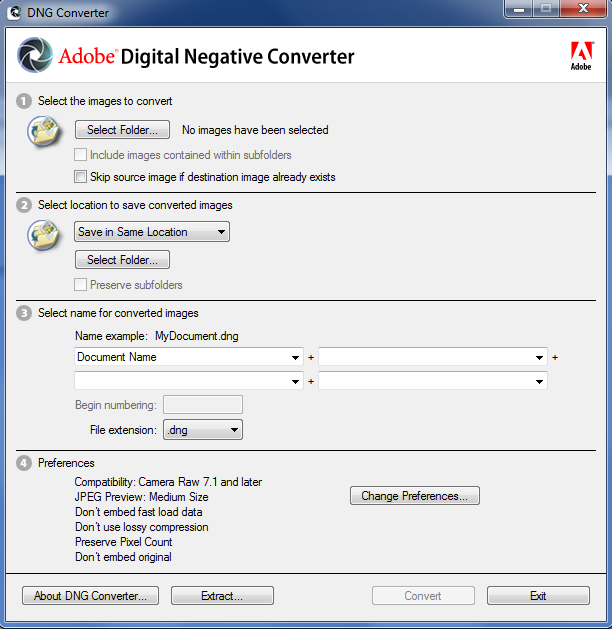Click the text 'No images have been selected'

click(255, 130)
